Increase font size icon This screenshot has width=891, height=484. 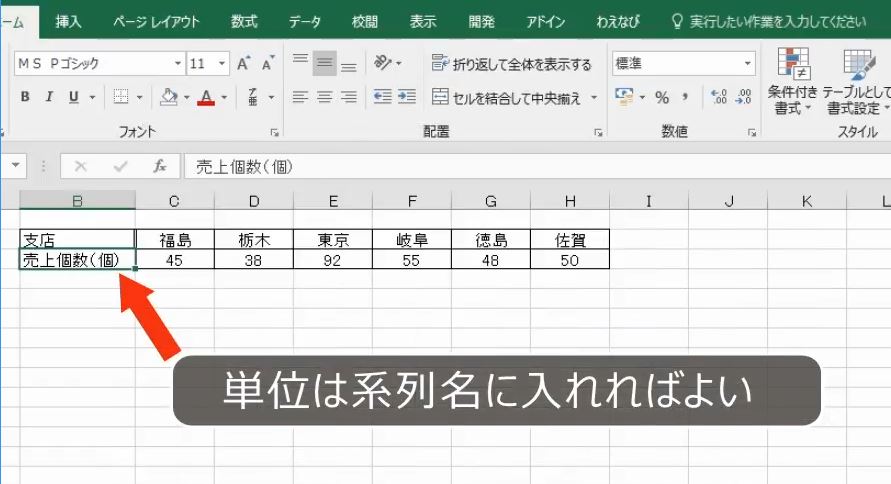243,64
